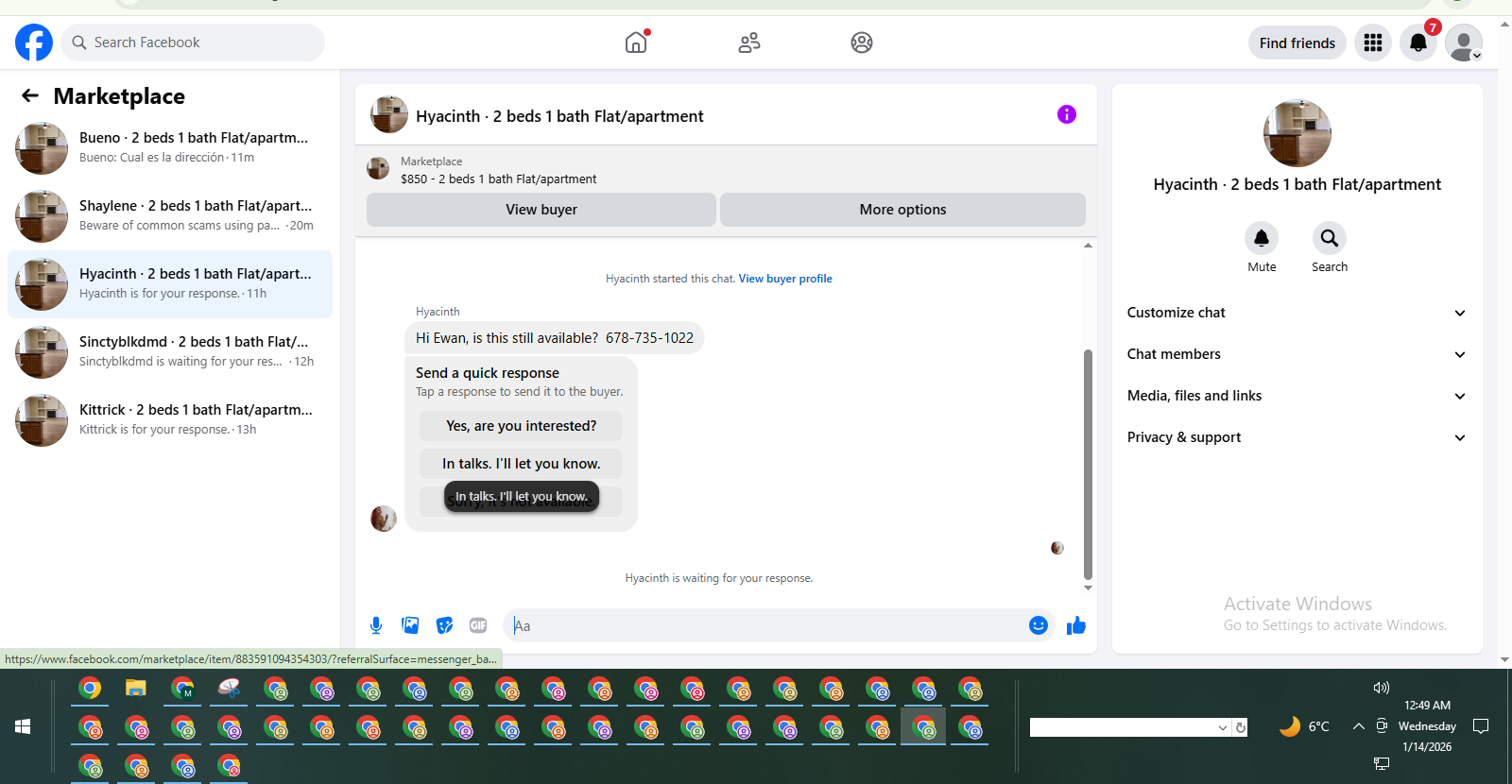
Task: Open the taskbar address toolbar dropdown arrow
Action: tap(1223, 727)
